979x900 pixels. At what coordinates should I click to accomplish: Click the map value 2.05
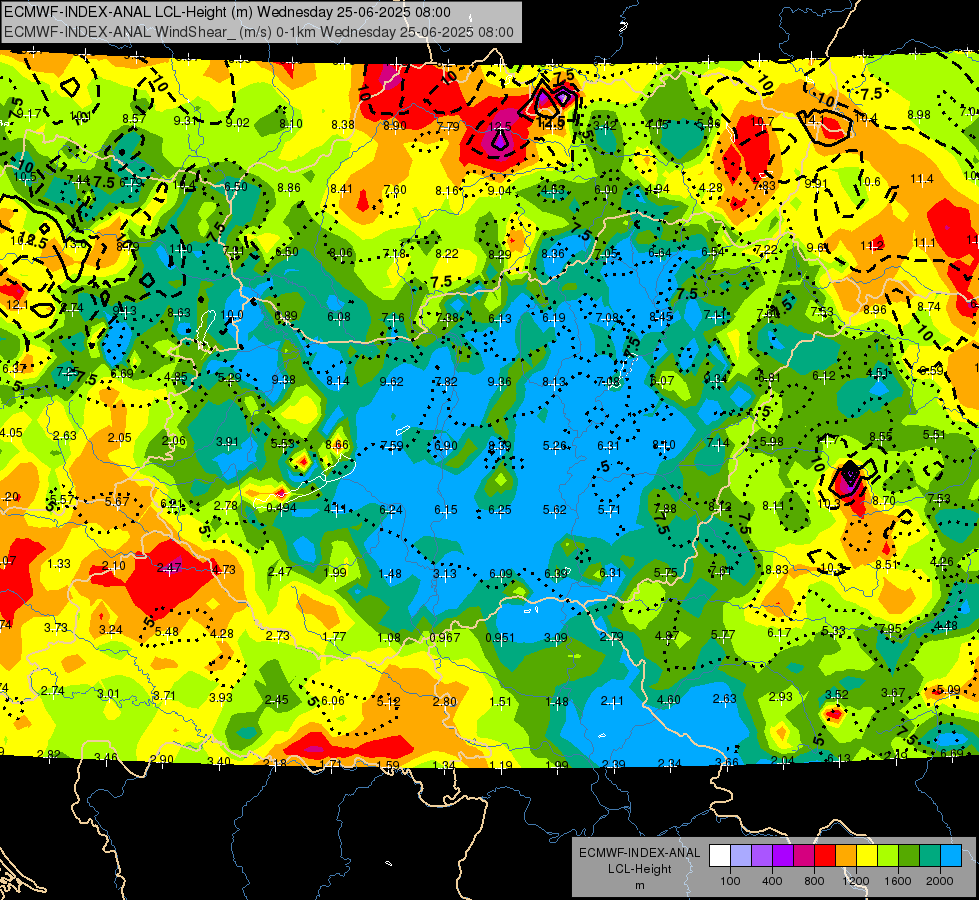(119, 438)
